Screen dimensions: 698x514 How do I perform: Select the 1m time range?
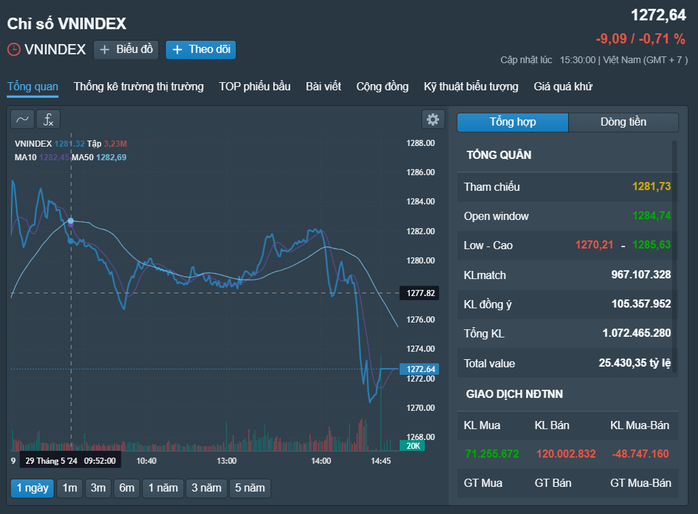[70, 488]
